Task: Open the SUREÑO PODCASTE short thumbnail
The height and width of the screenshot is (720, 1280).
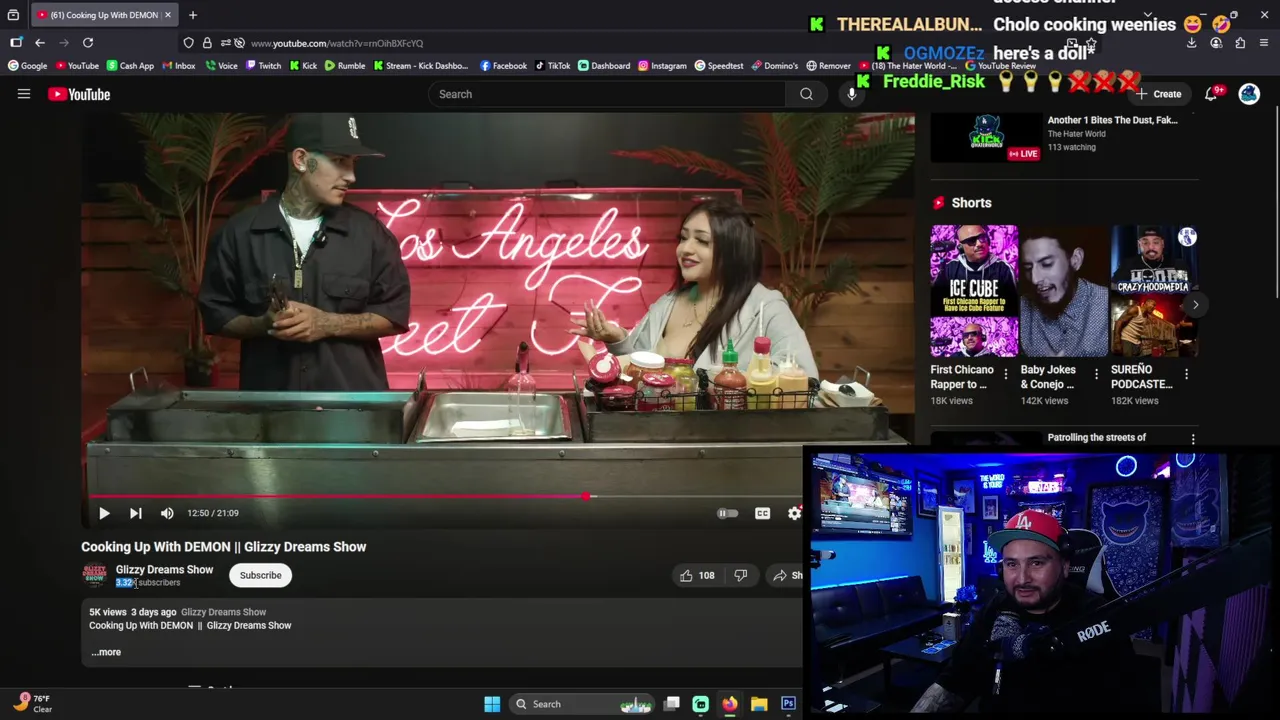Action: point(1154,291)
